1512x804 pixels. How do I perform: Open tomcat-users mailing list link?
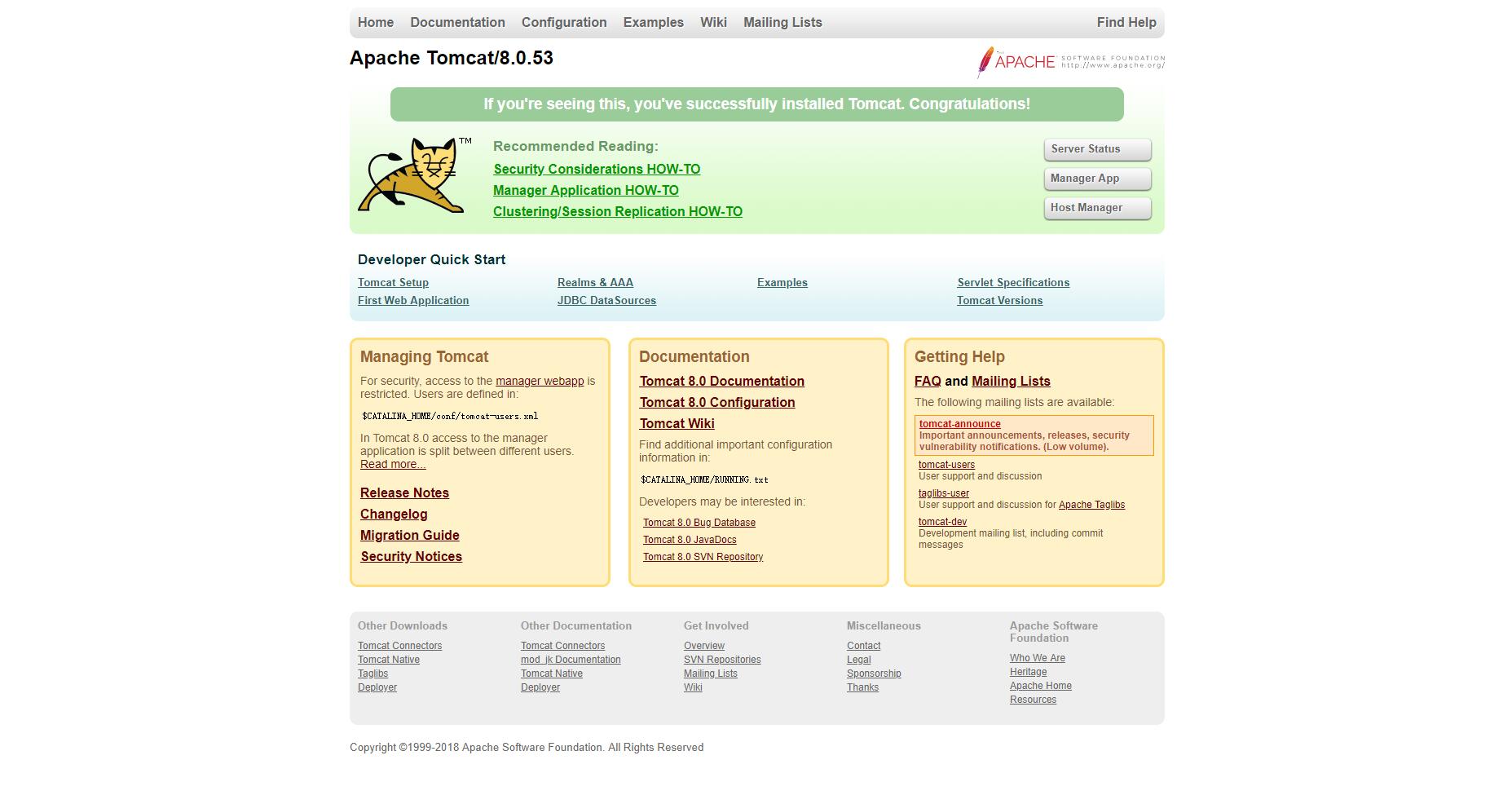tap(946, 465)
